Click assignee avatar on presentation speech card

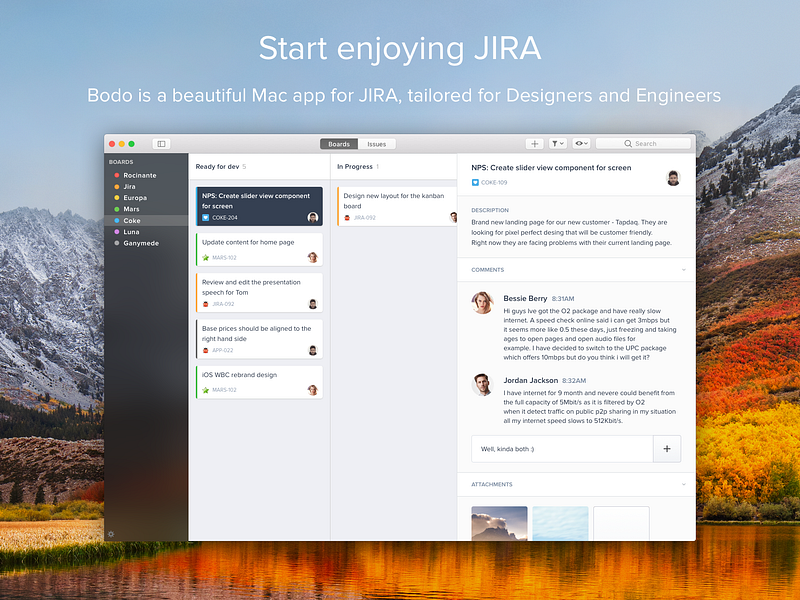click(313, 304)
